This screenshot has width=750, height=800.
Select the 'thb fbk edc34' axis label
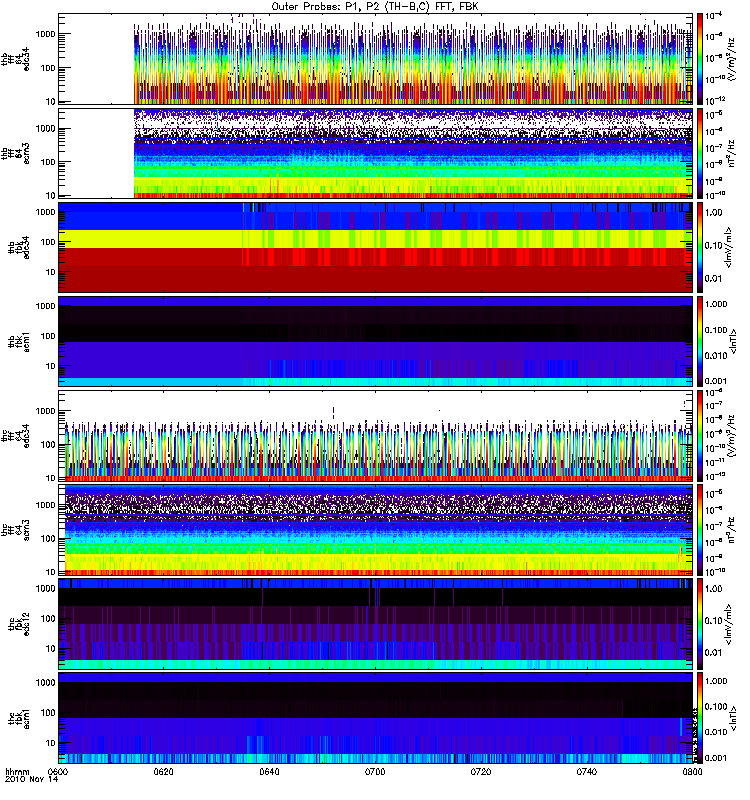(19, 247)
